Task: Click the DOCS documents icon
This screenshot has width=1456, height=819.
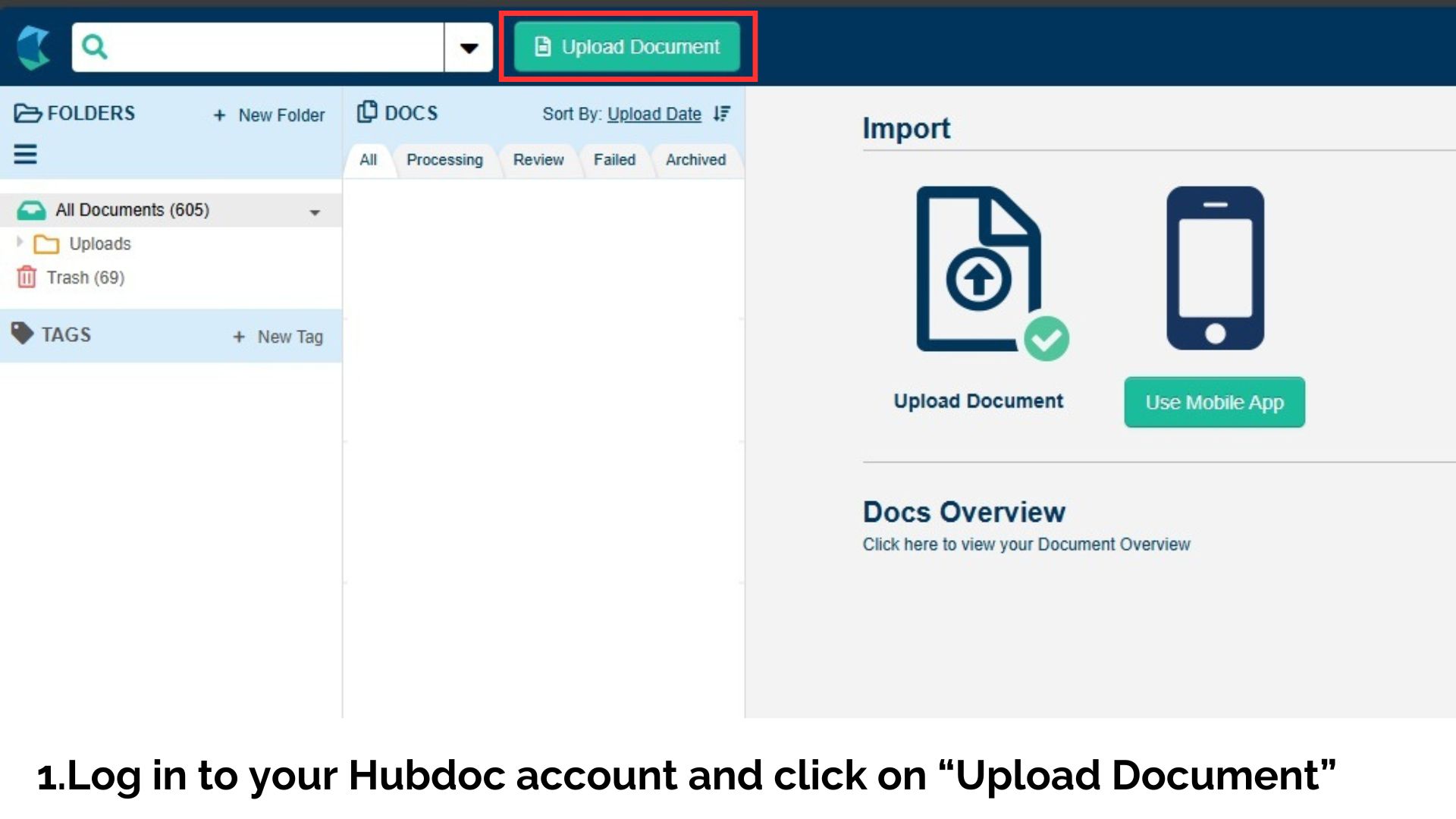Action: (x=367, y=112)
